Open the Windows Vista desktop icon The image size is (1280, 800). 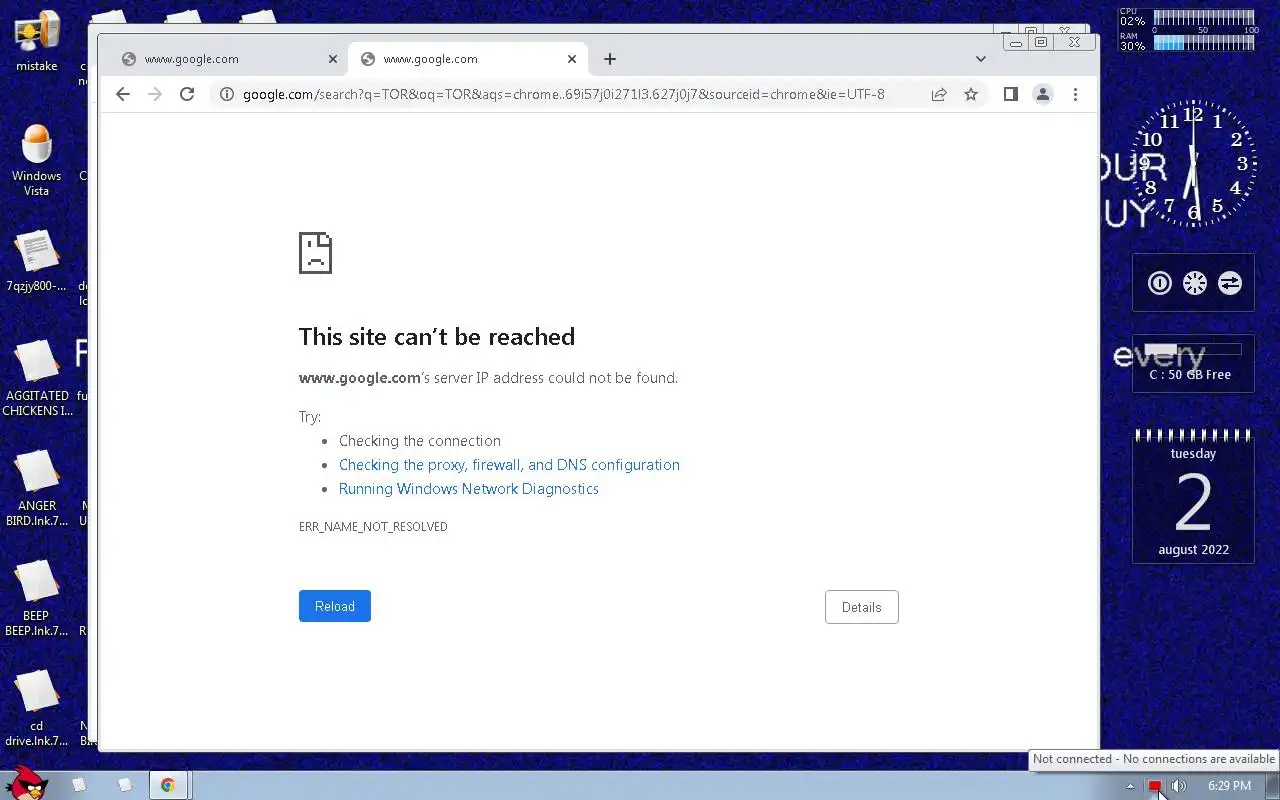tap(37, 160)
